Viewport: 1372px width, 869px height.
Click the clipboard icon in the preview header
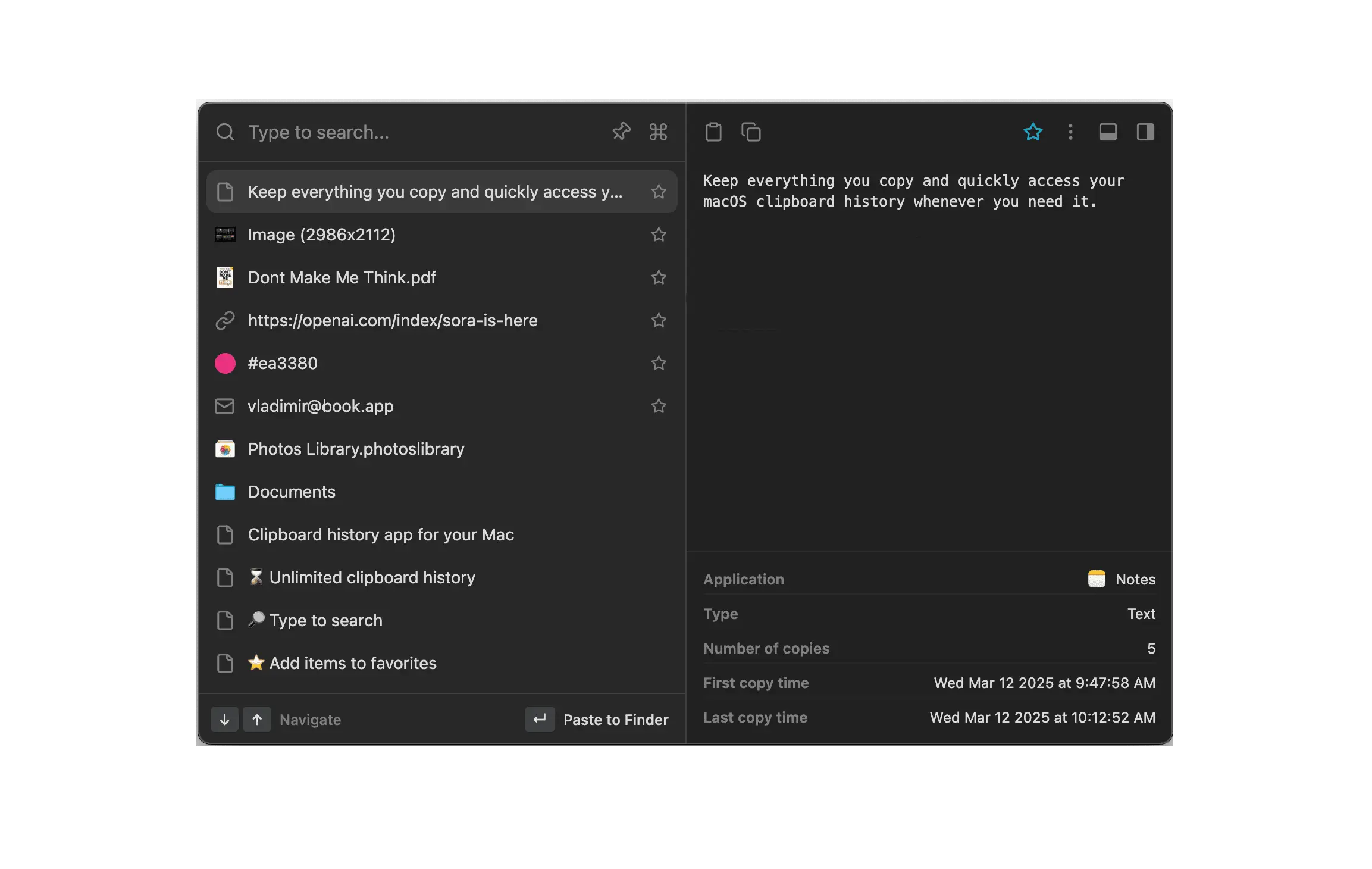pyautogui.click(x=714, y=132)
